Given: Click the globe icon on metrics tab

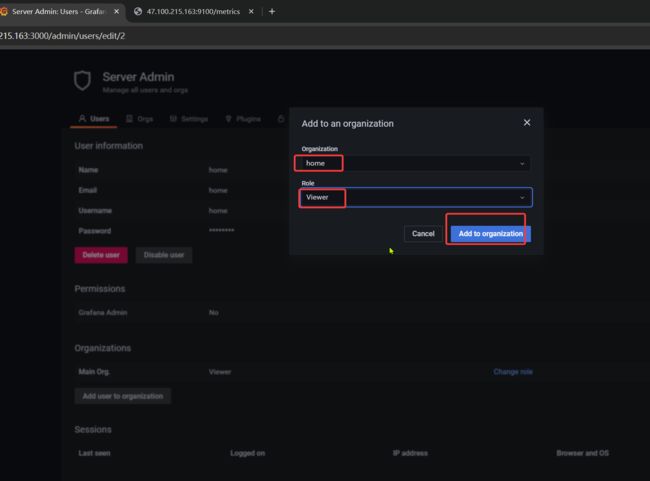Looking at the screenshot, I should tap(138, 12).
